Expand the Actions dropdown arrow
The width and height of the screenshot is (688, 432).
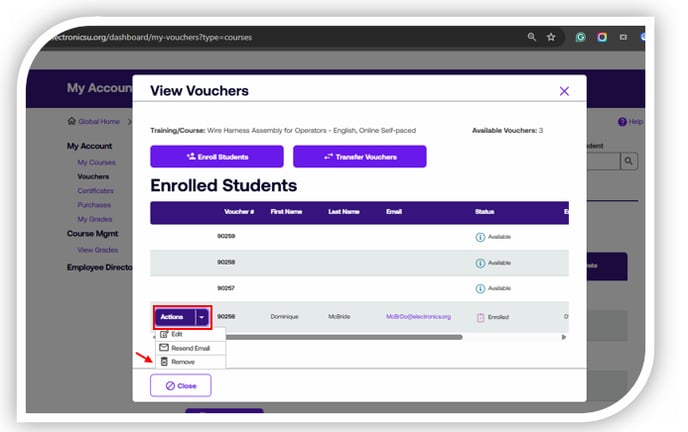coord(201,317)
